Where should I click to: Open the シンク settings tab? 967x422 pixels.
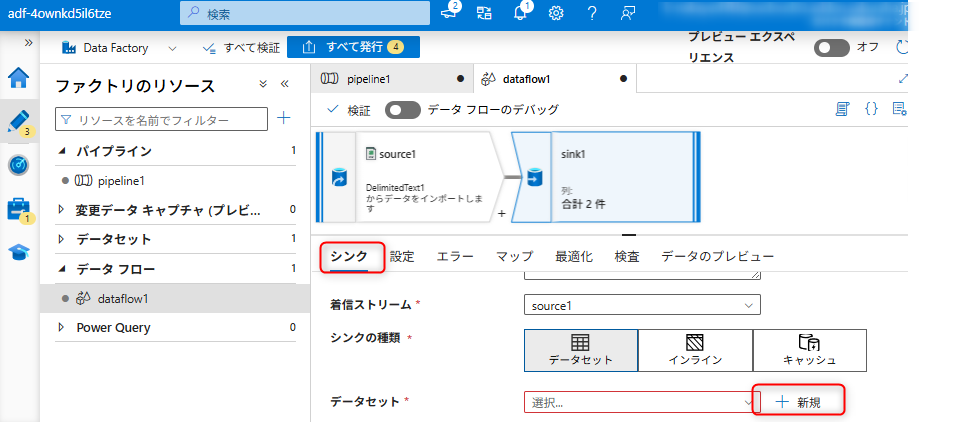click(349, 257)
